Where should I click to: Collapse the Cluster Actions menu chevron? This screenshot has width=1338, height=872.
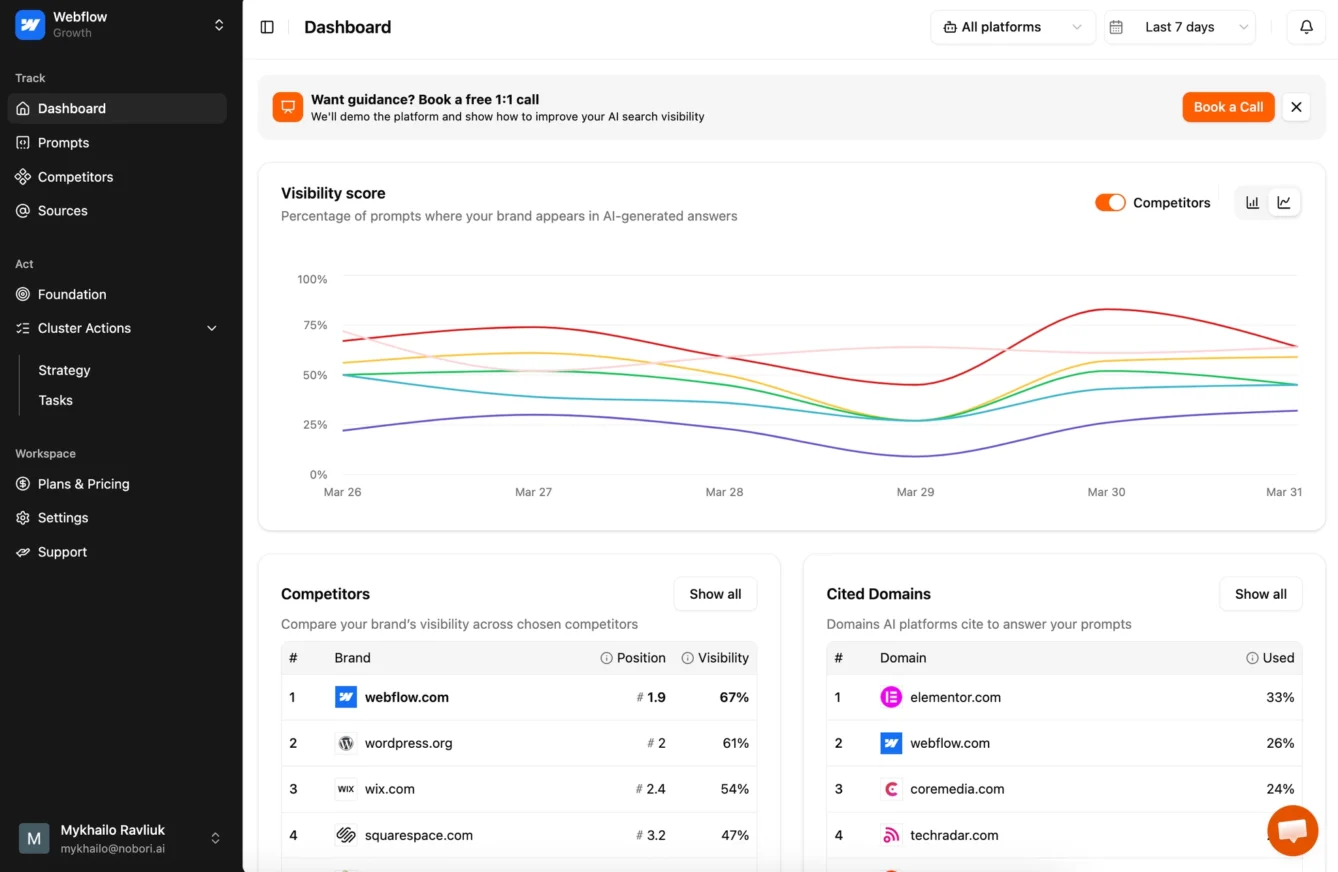tap(211, 328)
